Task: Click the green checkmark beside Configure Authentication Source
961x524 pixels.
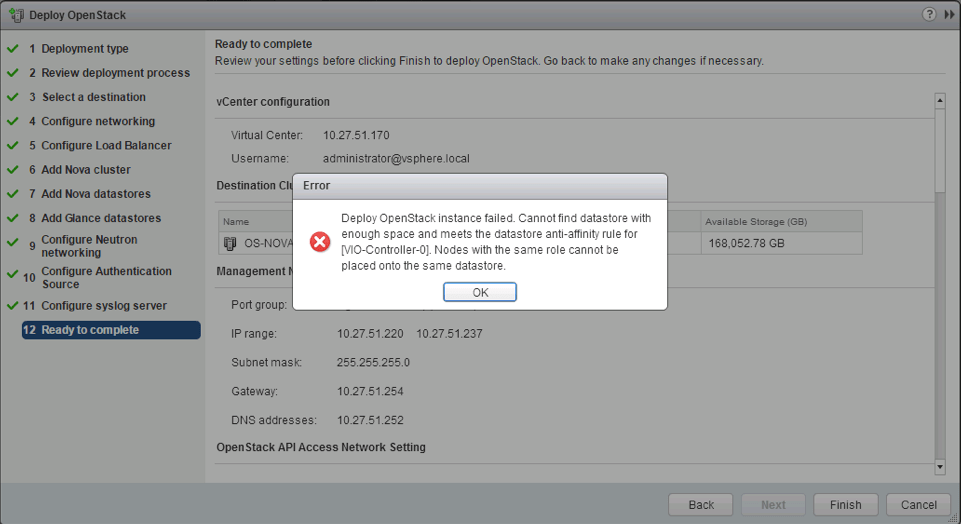Action: 12,274
